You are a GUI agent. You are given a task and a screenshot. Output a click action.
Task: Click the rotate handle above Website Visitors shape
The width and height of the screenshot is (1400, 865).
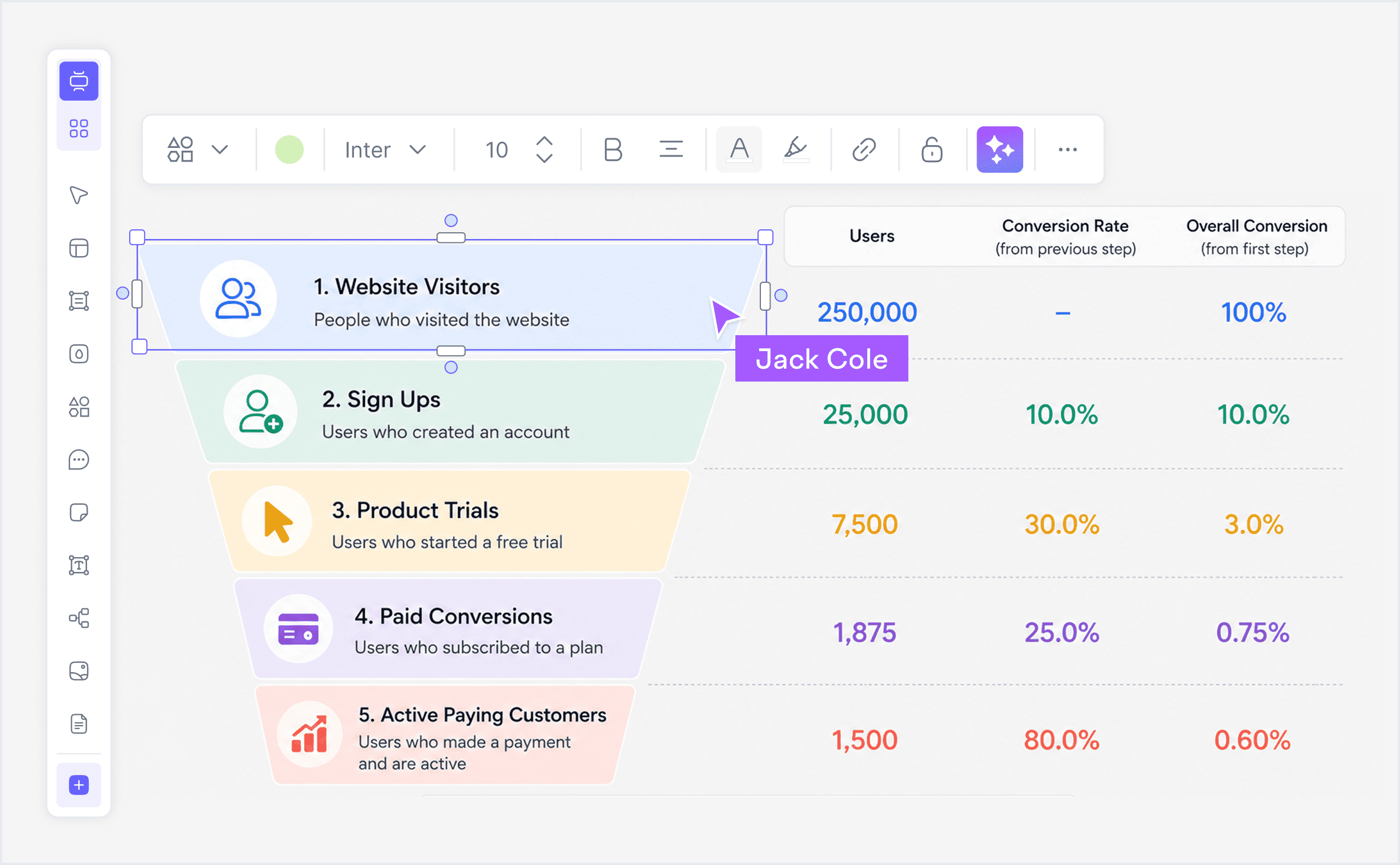point(451,220)
